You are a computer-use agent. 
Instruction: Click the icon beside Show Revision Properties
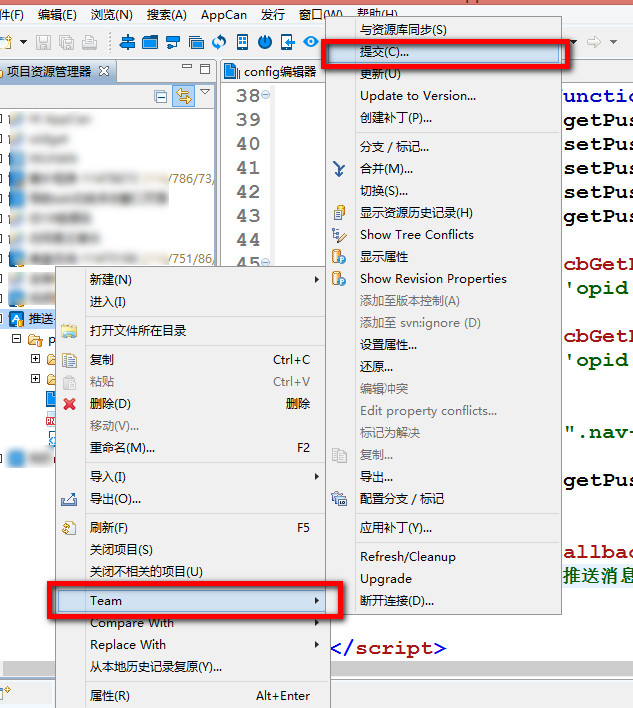pos(339,279)
